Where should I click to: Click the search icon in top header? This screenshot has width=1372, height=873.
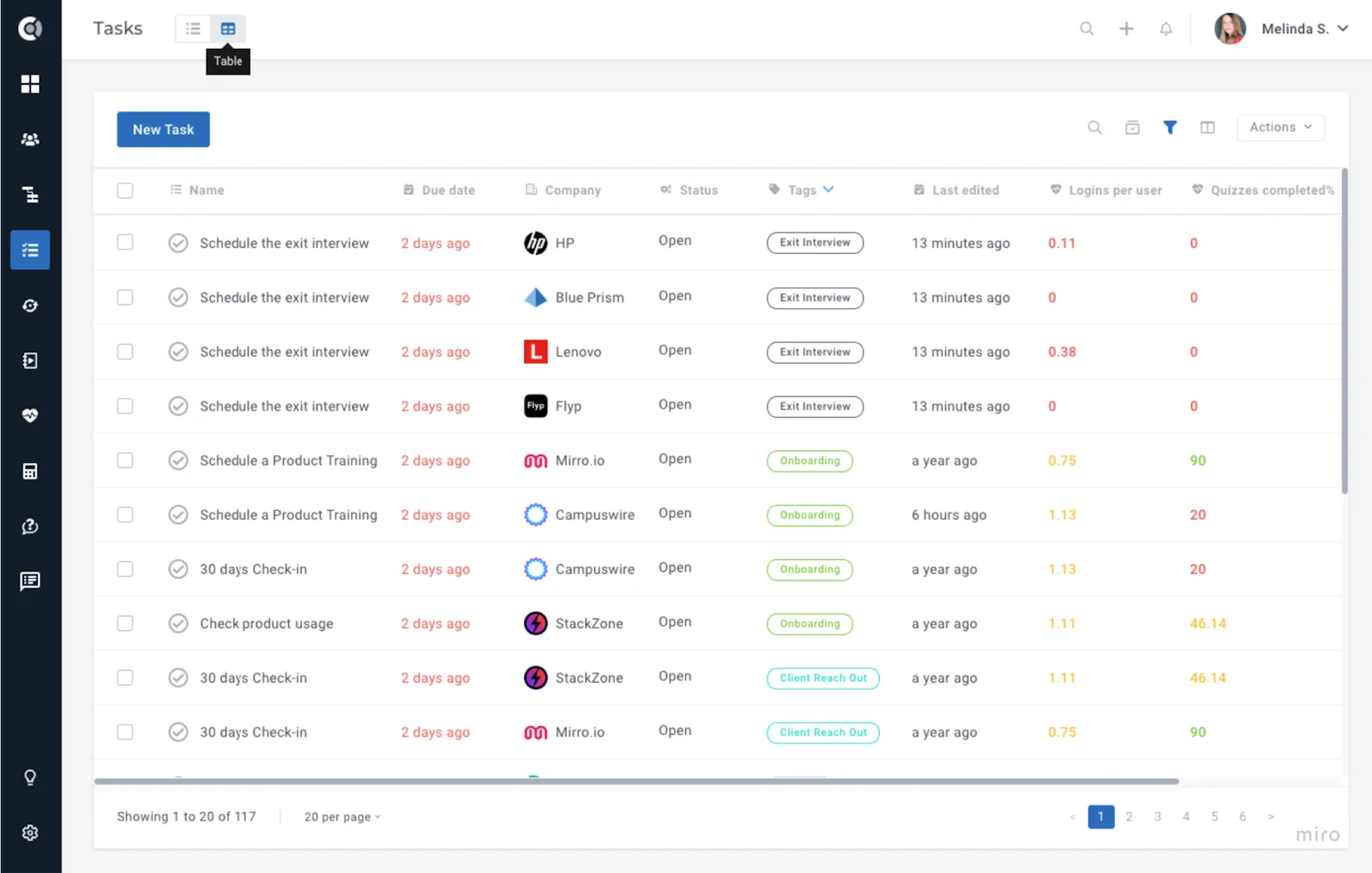[1086, 29]
